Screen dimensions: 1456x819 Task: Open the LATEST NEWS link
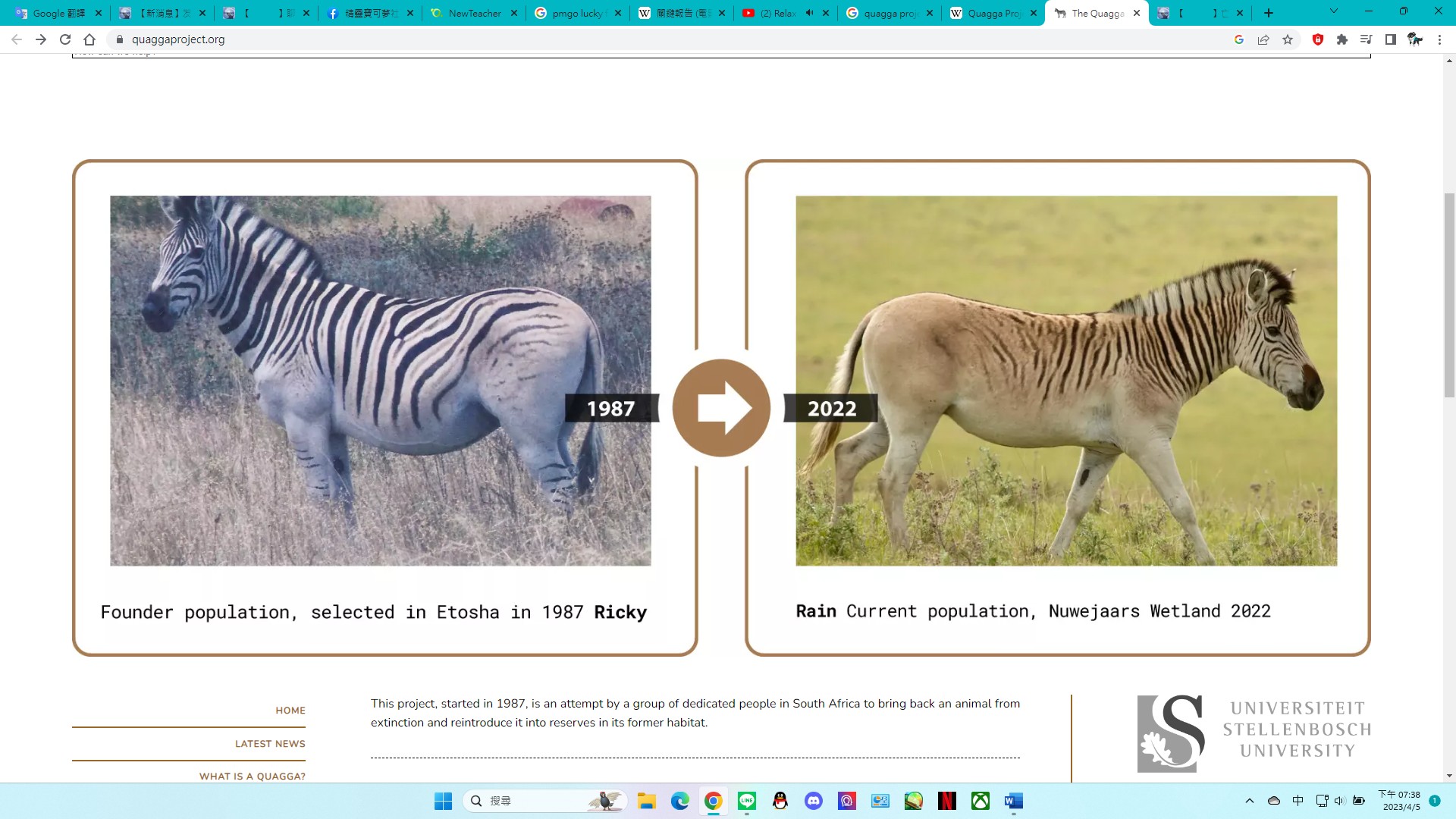click(270, 744)
